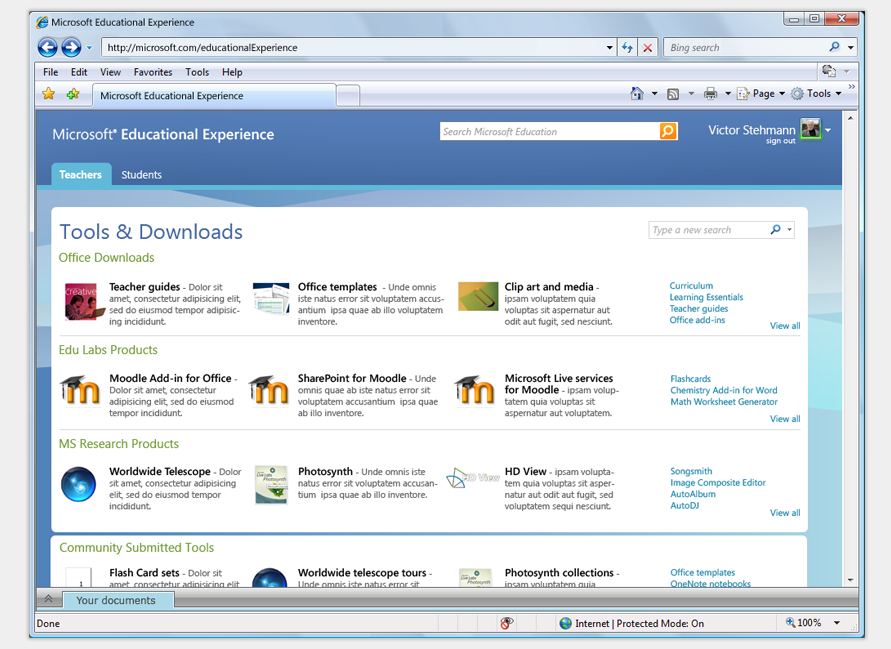The image size is (891, 649).
Task: Click the Microsoft Live services for Moodle icon
Action: coord(474,390)
